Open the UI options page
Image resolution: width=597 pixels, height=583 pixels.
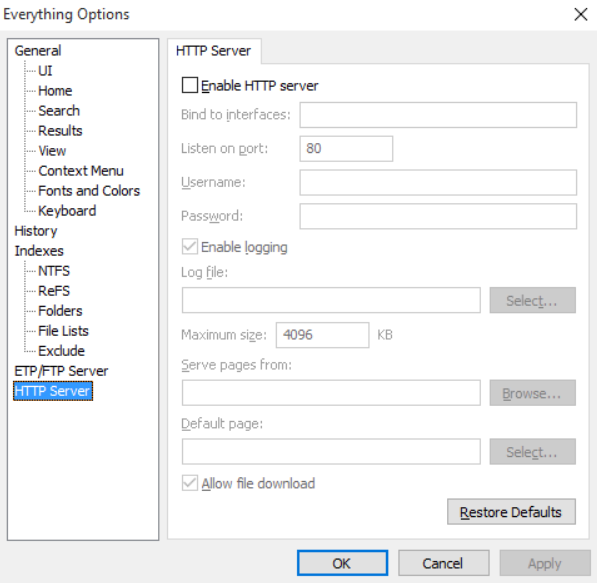(x=45, y=71)
